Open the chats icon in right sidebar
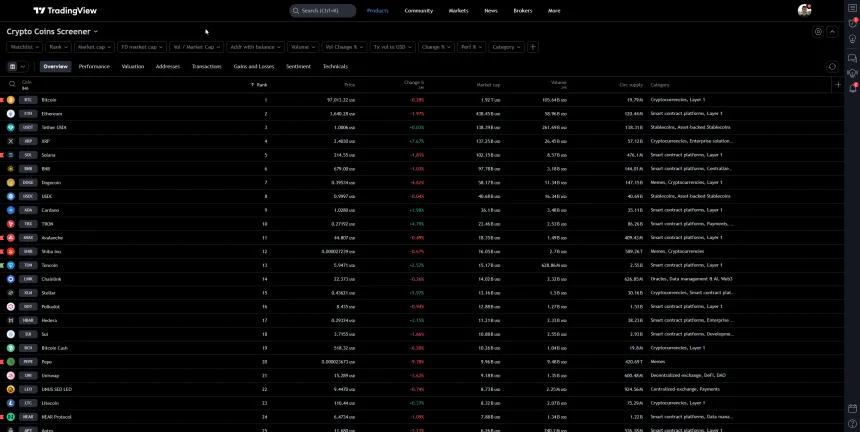This screenshot has width=860, height=432. tap(852, 58)
